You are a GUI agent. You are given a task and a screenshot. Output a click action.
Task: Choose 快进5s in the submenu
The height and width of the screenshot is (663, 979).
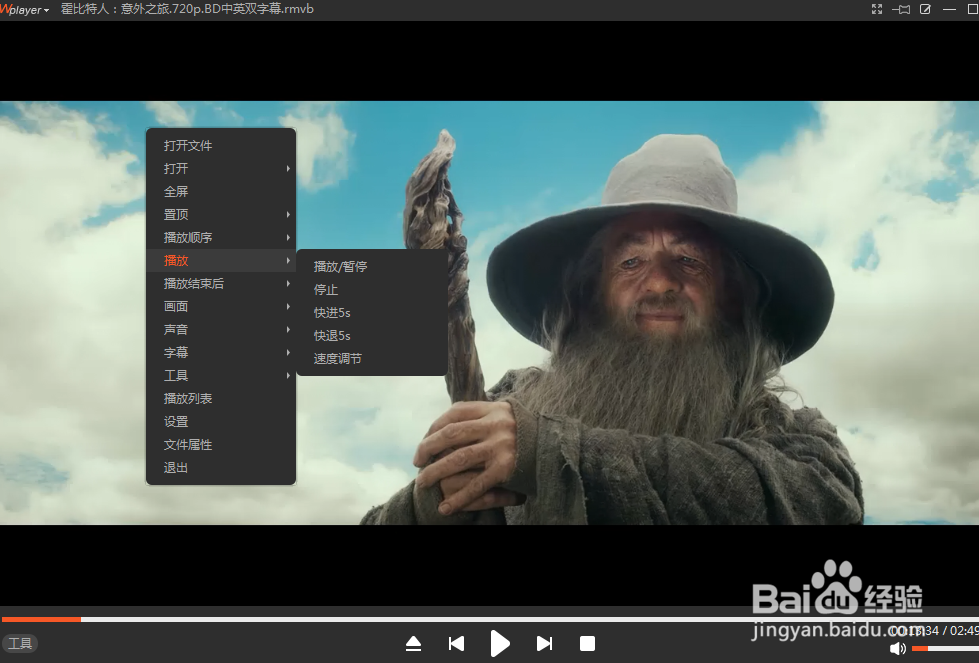click(372, 313)
